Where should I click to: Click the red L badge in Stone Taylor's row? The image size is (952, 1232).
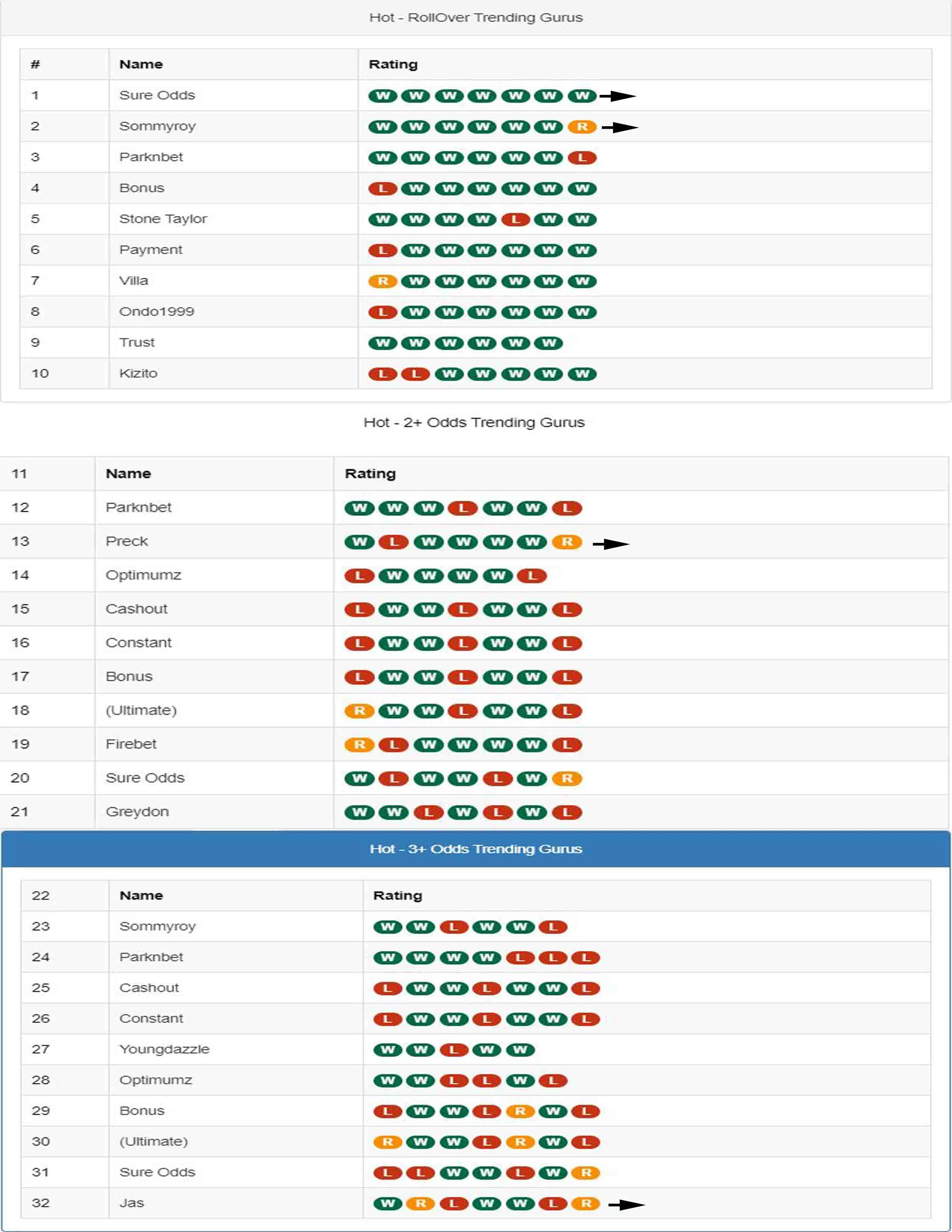(x=516, y=220)
